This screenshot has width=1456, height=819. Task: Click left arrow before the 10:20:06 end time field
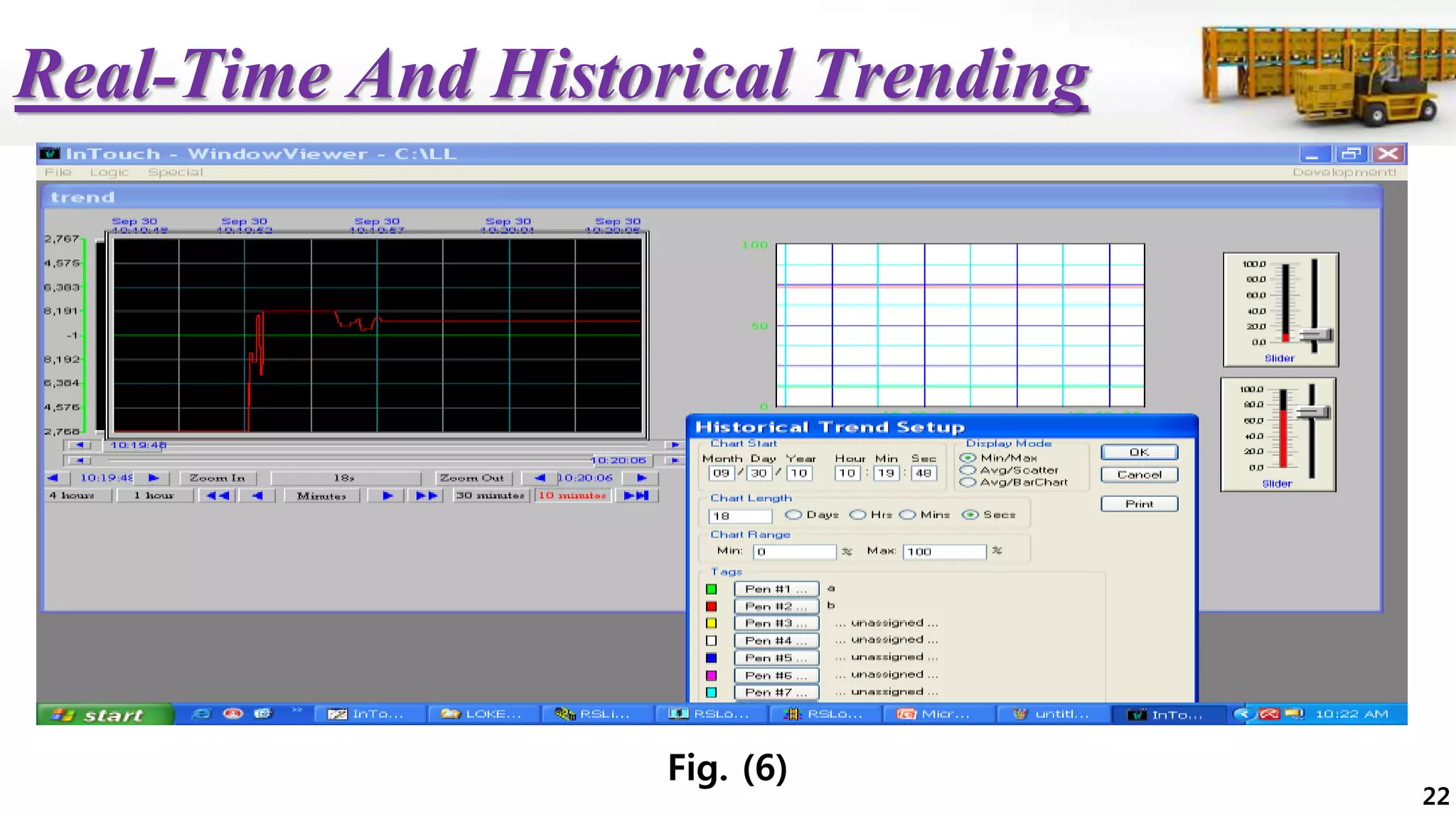540,478
